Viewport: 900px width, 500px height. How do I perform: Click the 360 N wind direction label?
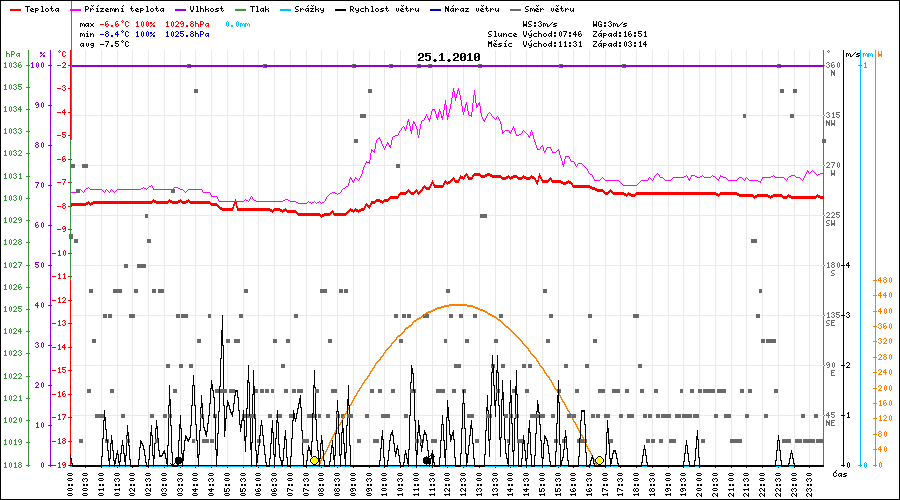click(x=830, y=69)
